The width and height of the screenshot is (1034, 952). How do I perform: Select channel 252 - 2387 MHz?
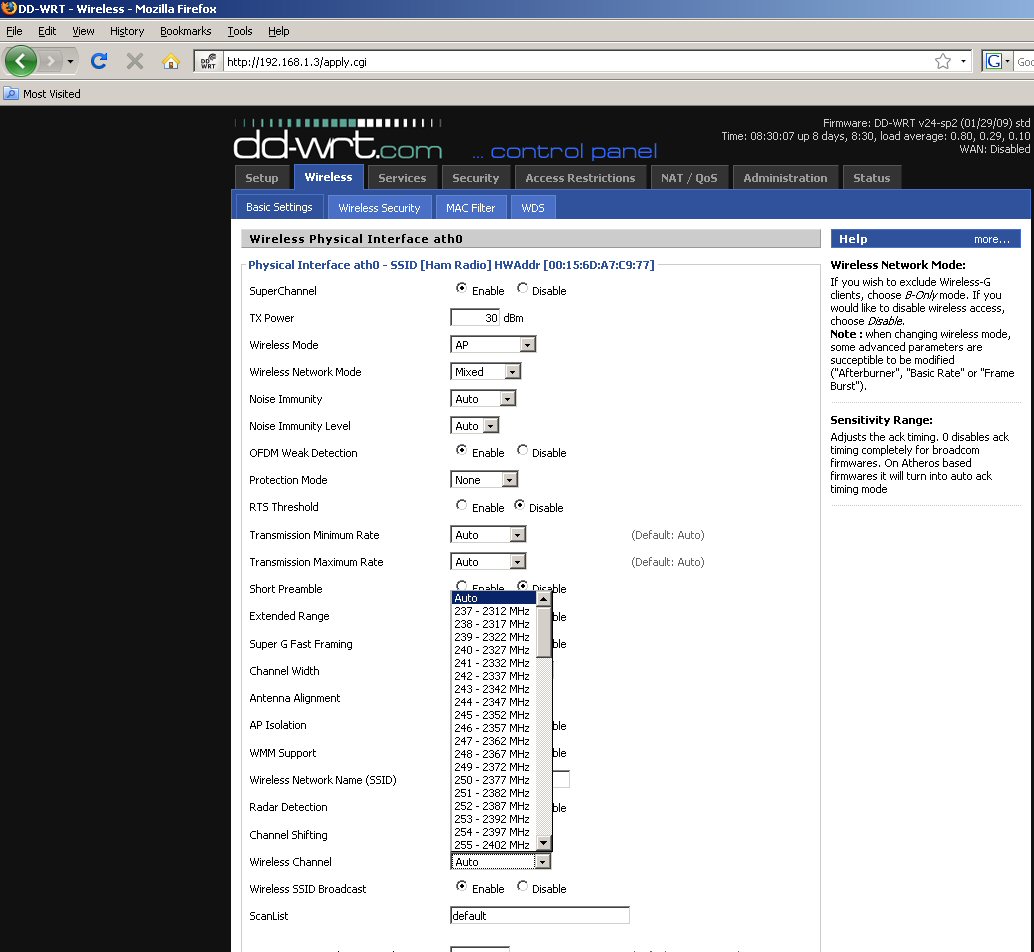[494, 806]
